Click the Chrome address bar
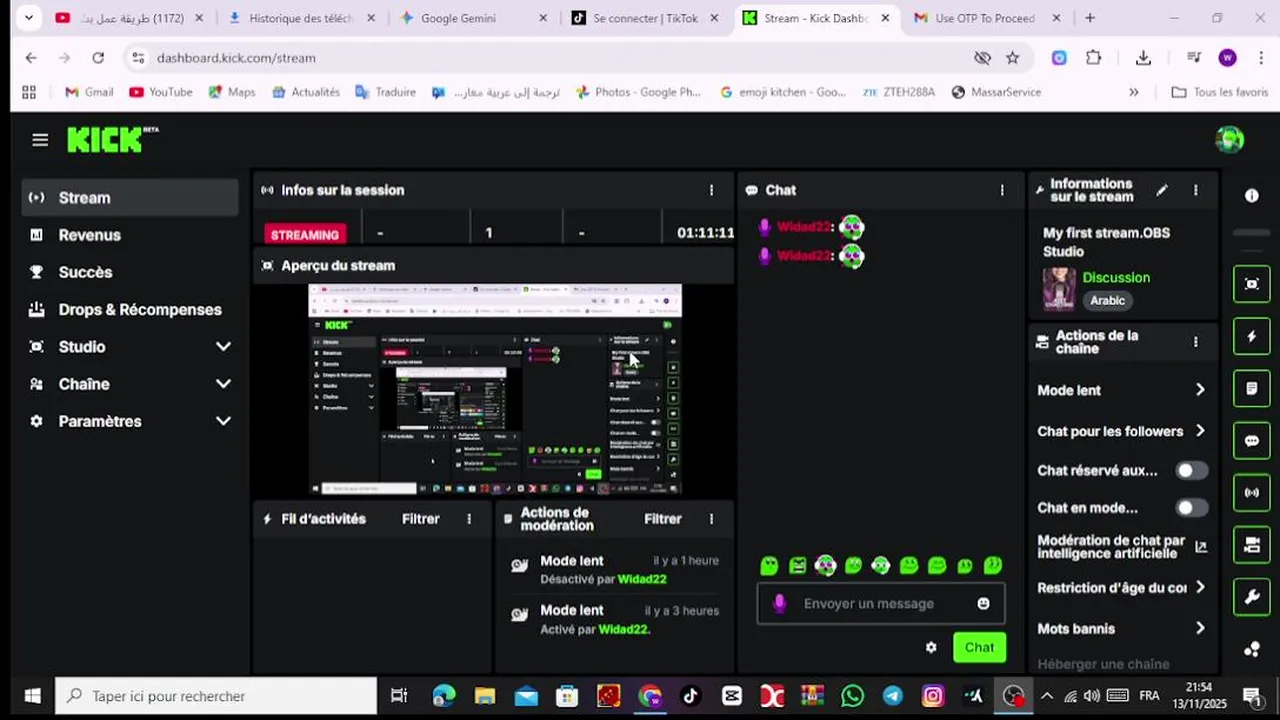 pyautogui.click(x=560, y=58)
